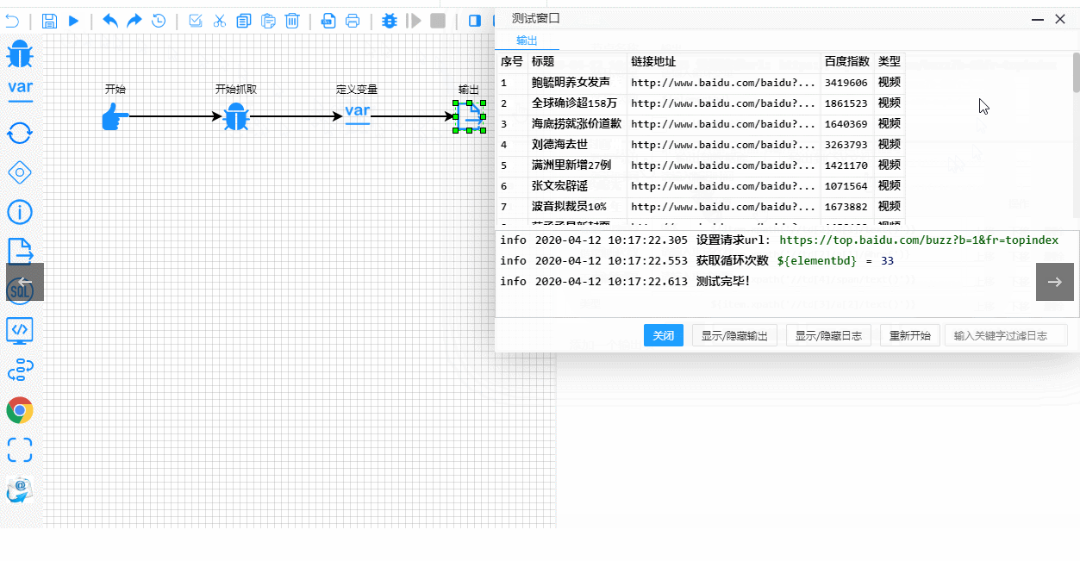
Task: Select the 开始 hand node on canvas
Action: (x=115, y=116)
